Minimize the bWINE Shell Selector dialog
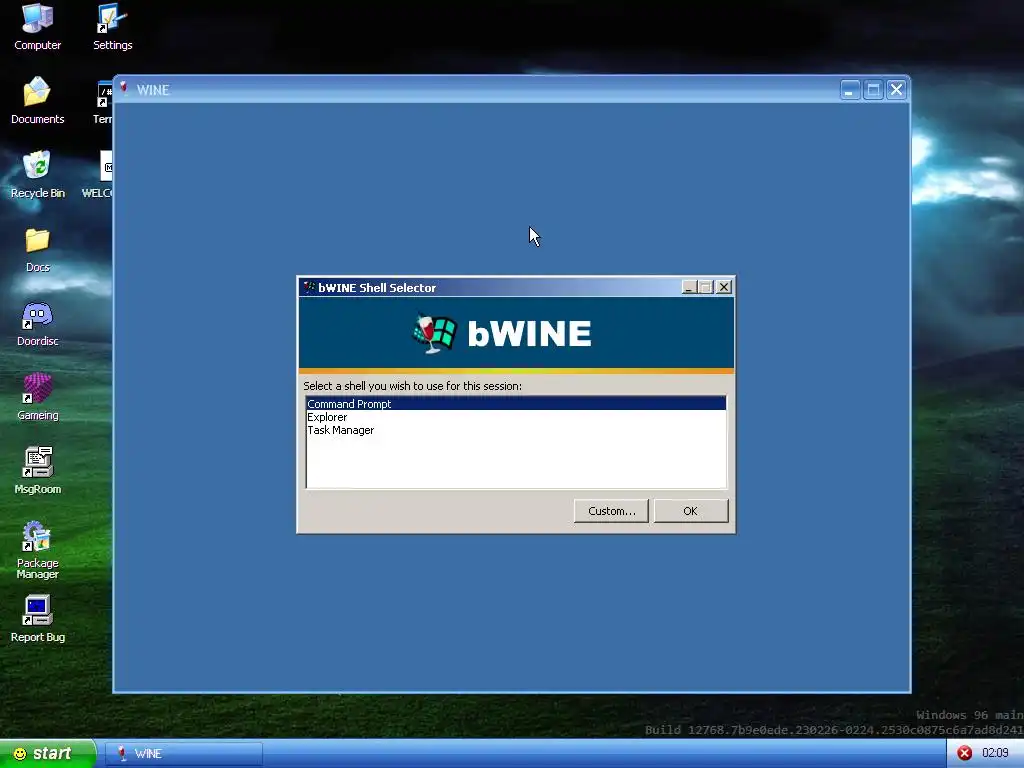The image size is (1024, 768). [689, 287]
